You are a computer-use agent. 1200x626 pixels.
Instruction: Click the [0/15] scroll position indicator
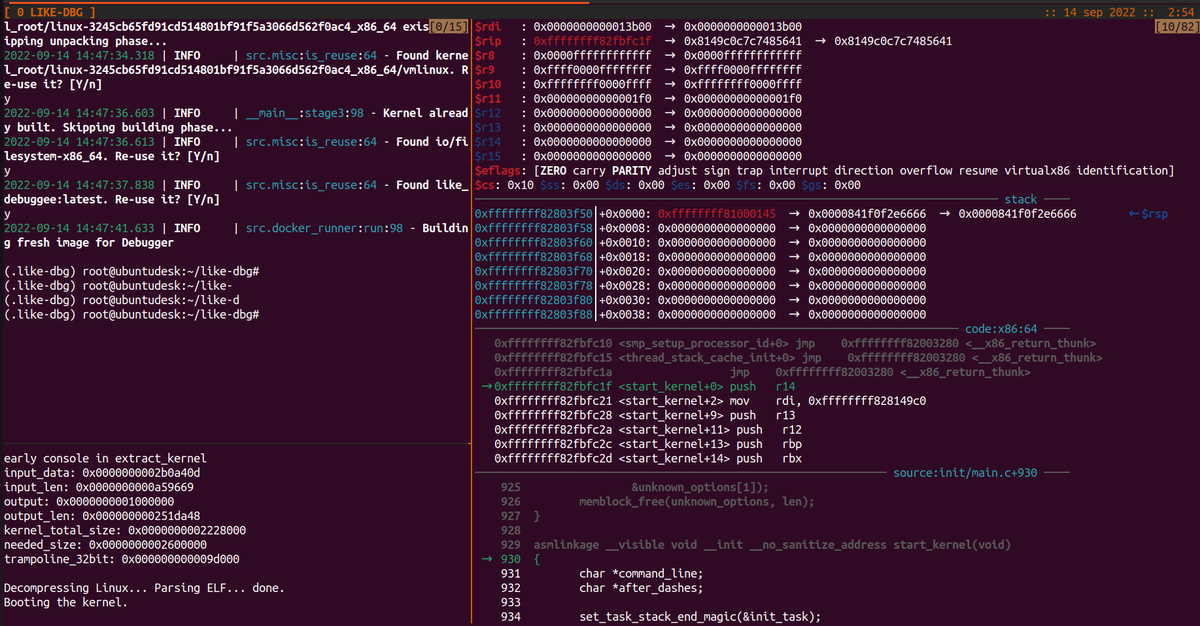449,25
